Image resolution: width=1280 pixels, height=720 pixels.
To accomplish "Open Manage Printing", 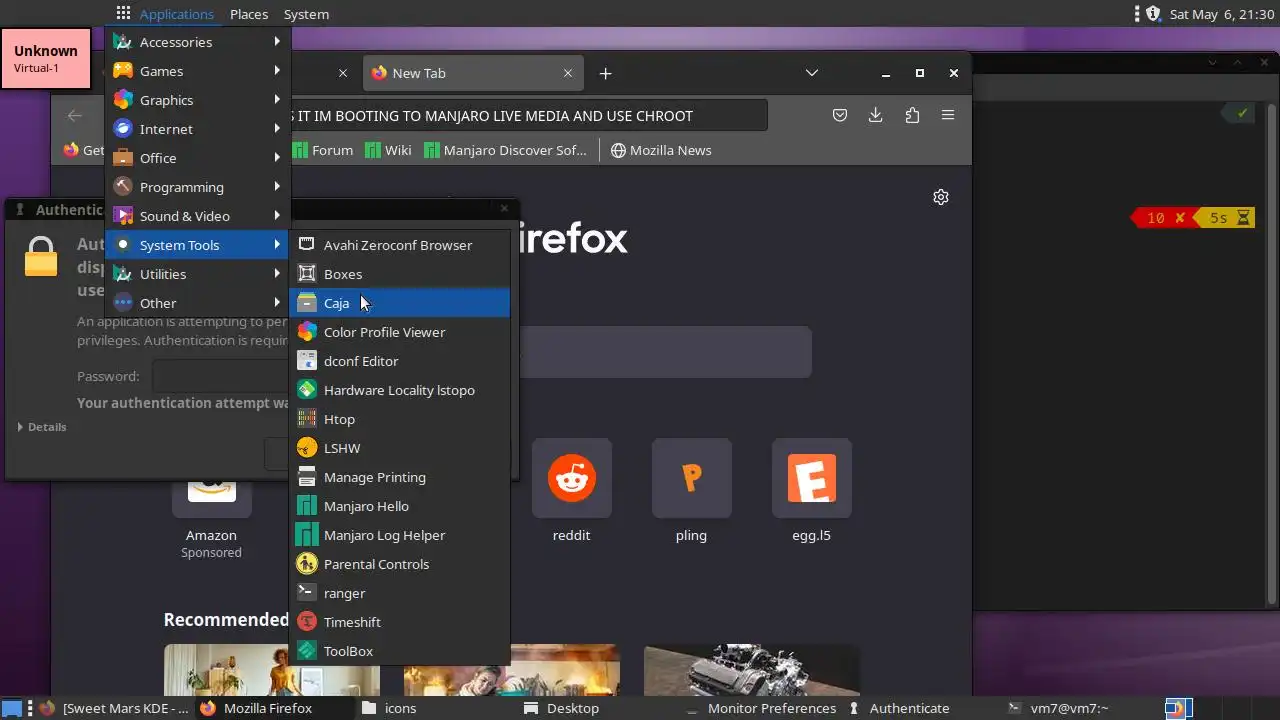I will click(x=399, y=477).
